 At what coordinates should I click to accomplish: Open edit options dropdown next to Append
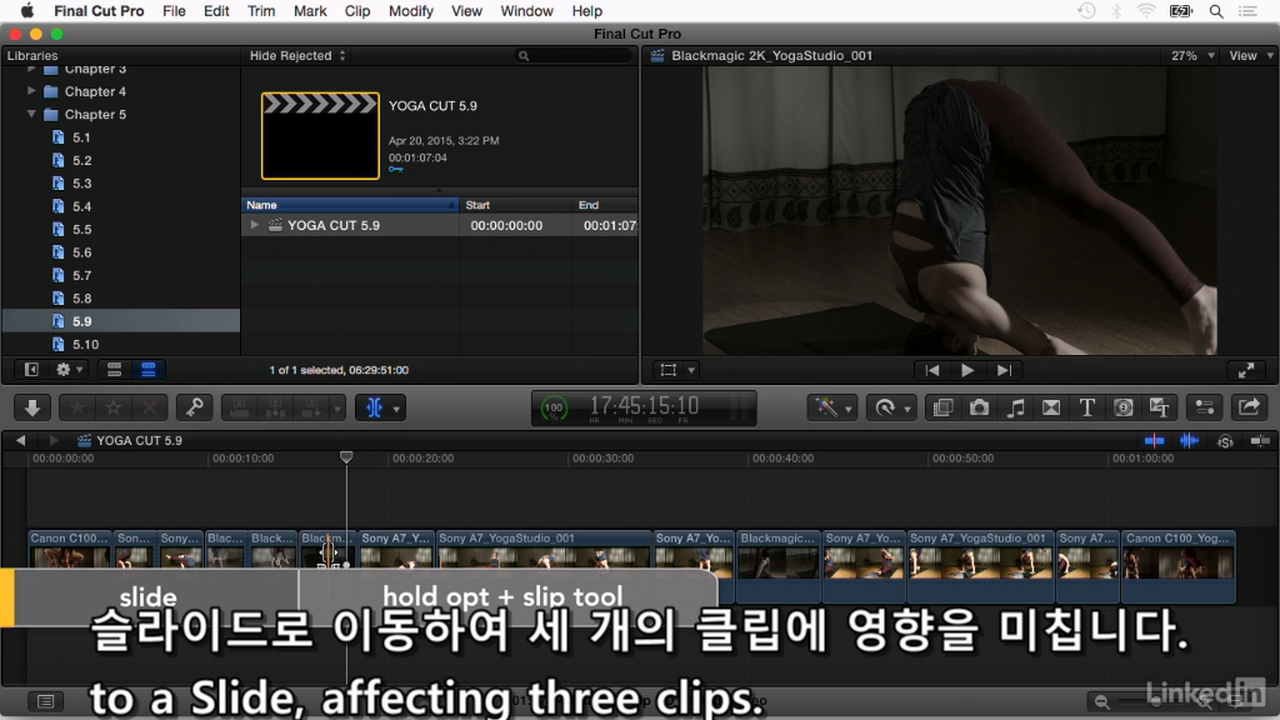pyautogui.click(x=337, y=409)
